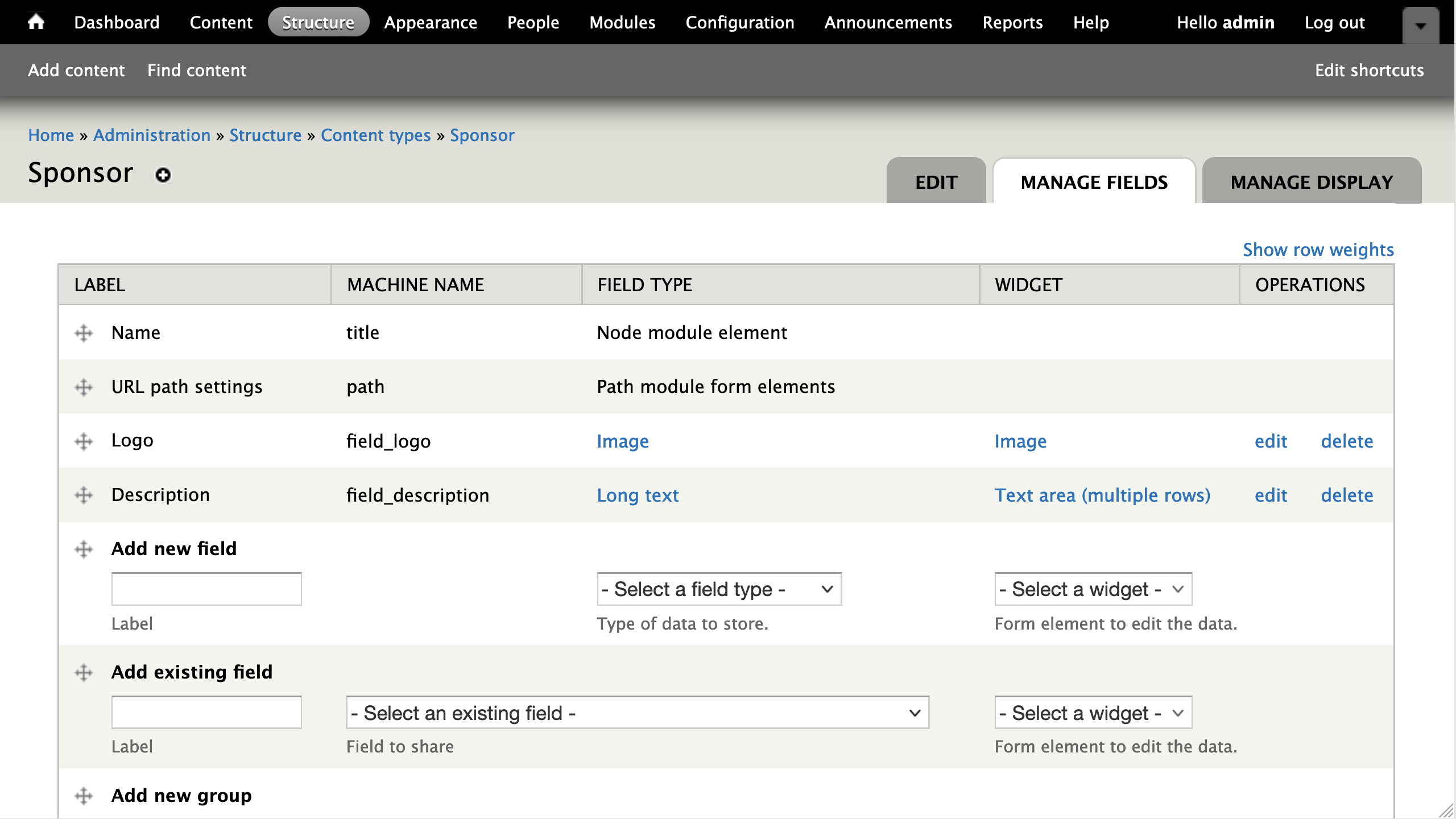Open the Select an existing field dropdown

point(637,713)
